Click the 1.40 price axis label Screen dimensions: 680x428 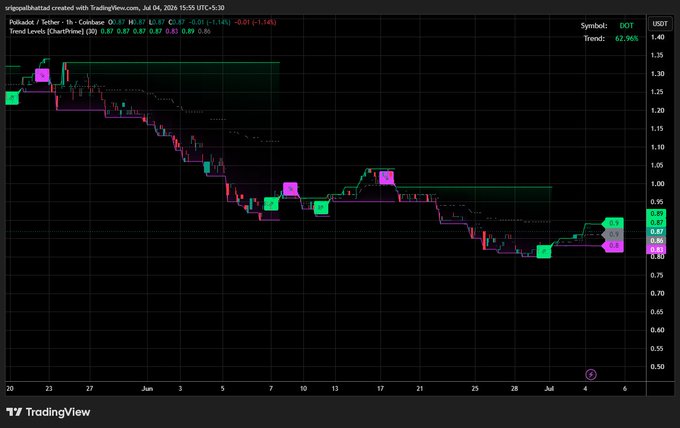pyautogui.click(x=657, y=37)
